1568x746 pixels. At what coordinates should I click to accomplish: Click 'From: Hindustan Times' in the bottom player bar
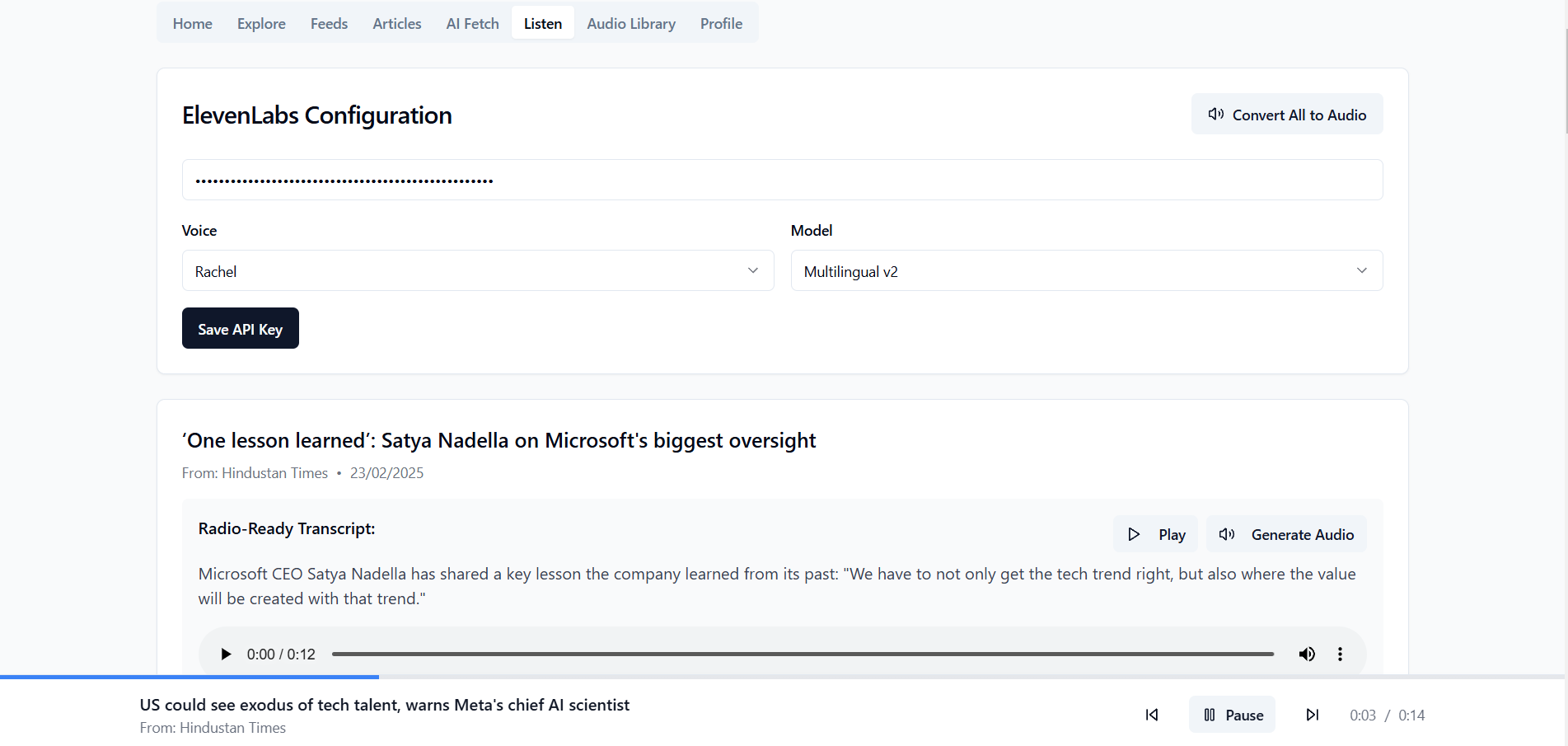(213, 728)
